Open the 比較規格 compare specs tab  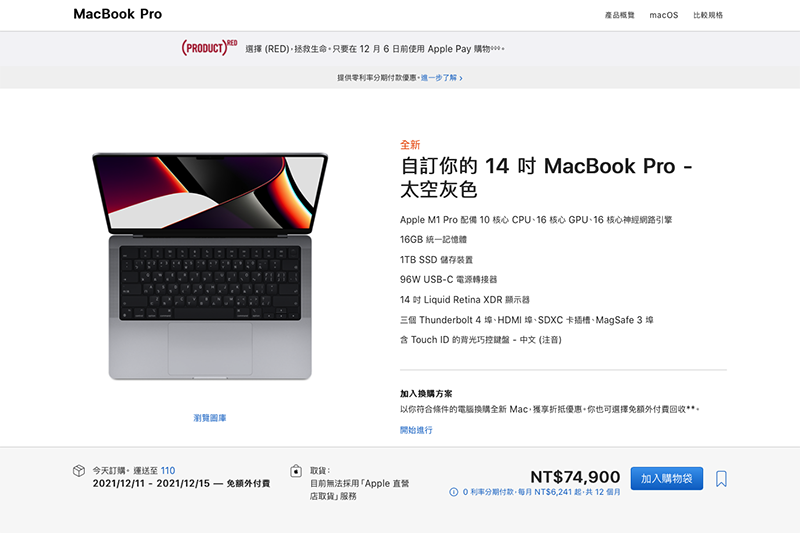point(708,15)
